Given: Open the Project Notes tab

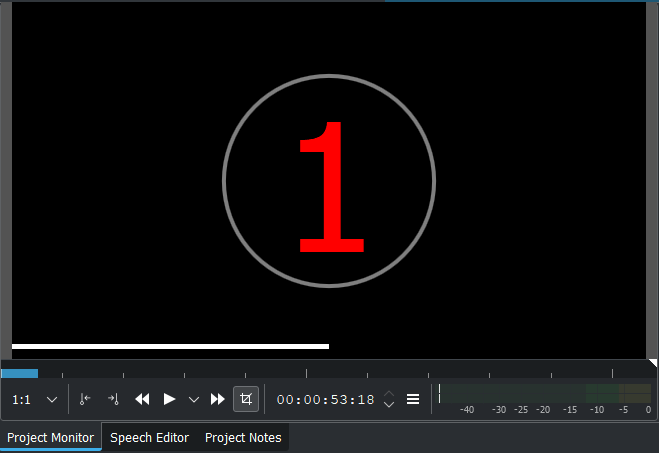Looking at the screenshot, I should 243,437.
